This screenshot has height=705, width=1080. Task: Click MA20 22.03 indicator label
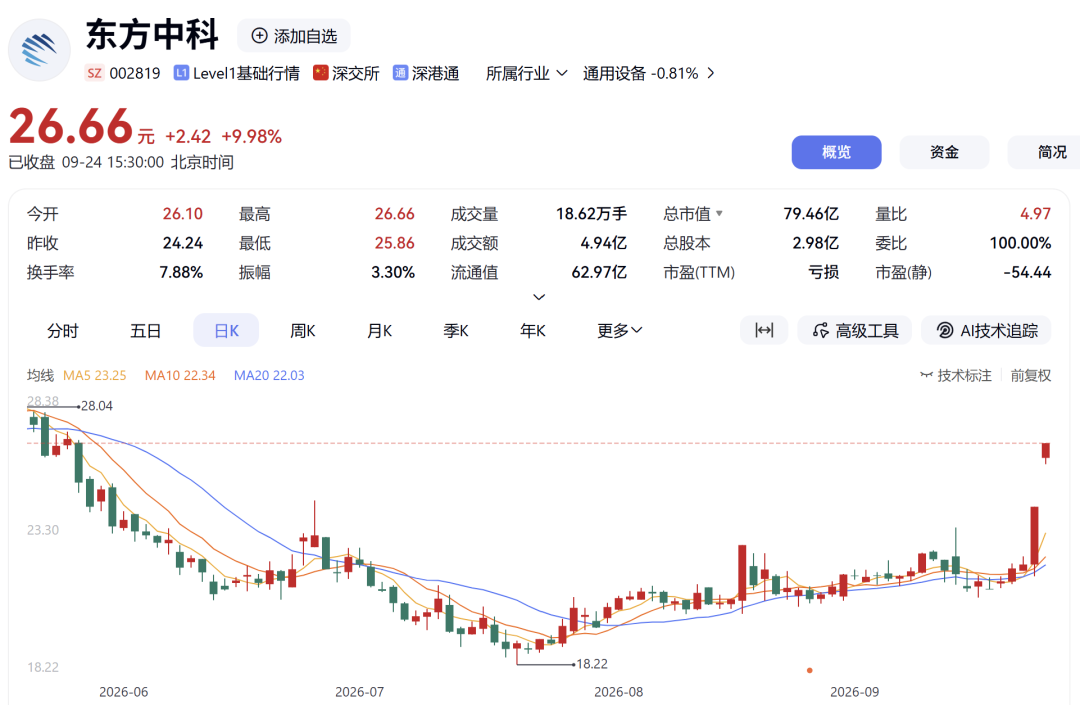click(269, 375)
